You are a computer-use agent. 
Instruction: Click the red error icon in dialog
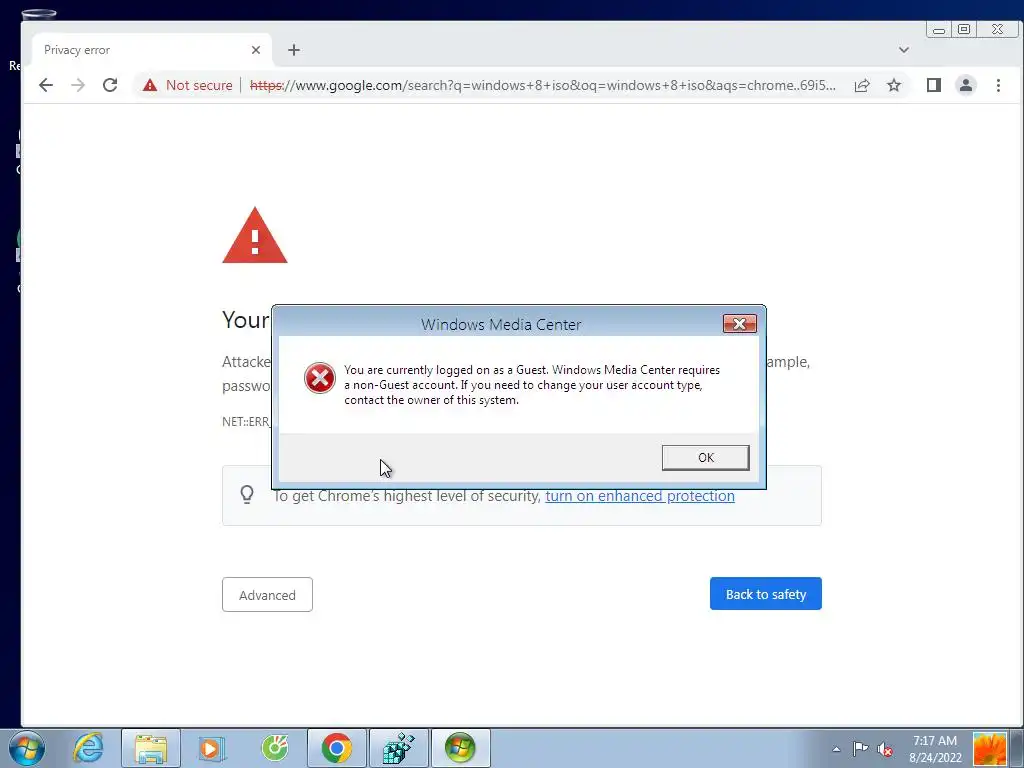tap(319, 377)
